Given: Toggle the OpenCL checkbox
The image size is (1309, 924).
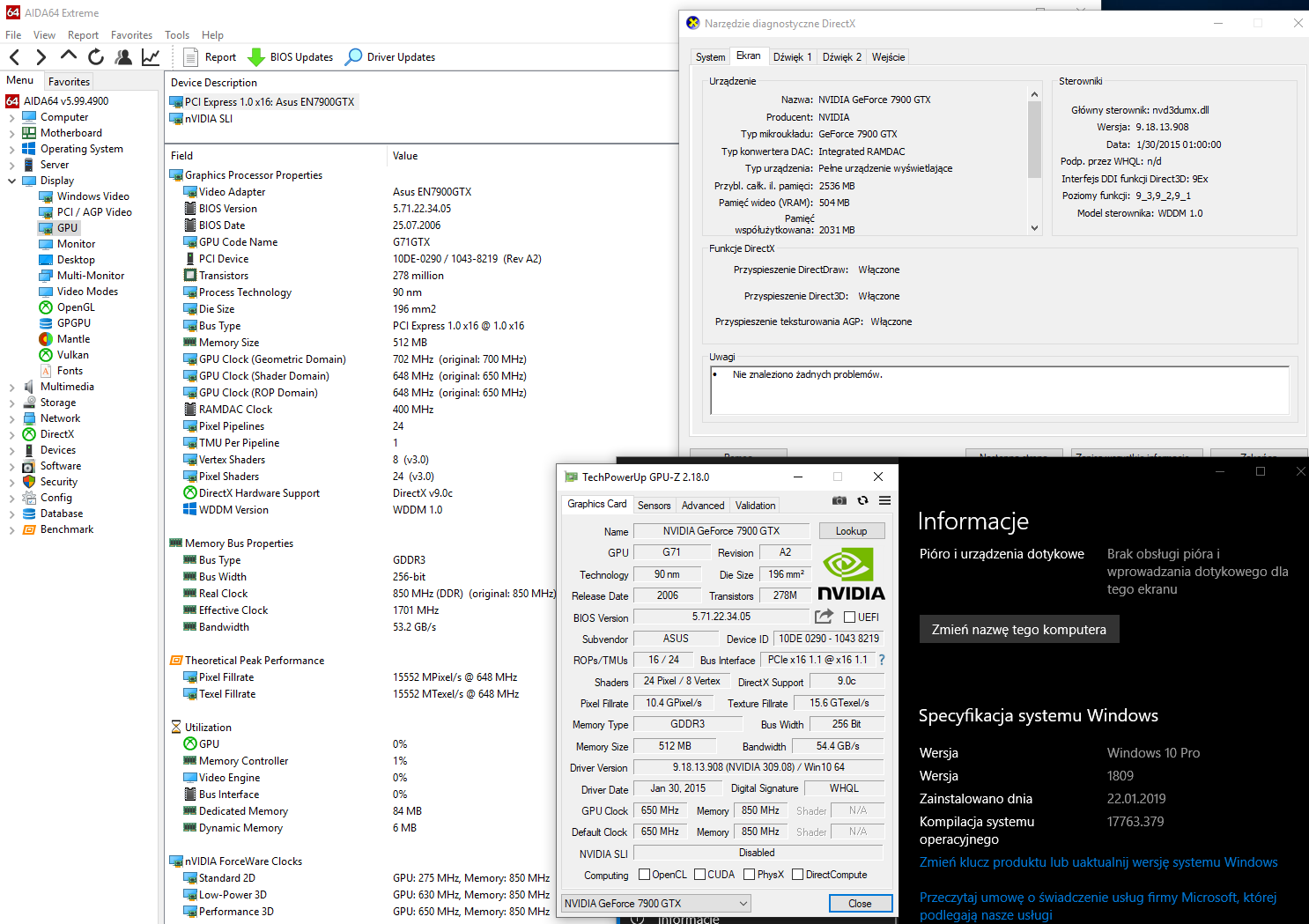Looking at the screenshot, I should point(644,875).
